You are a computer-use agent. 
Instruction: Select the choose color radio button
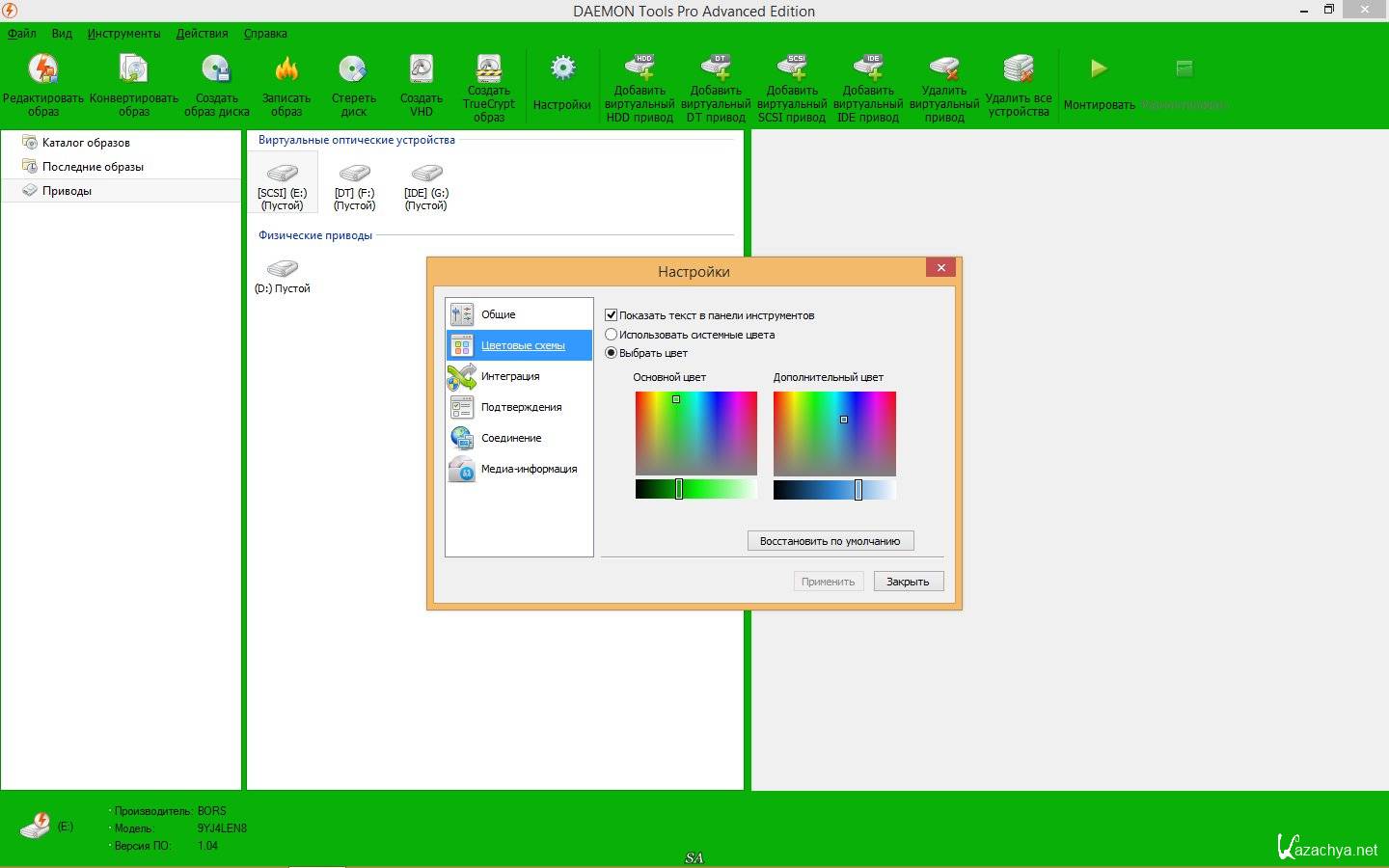[611, 353]
